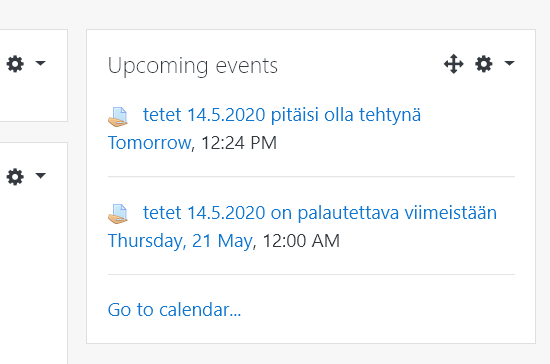Click the 'Upcoming events' block heading

pos(193,66)
